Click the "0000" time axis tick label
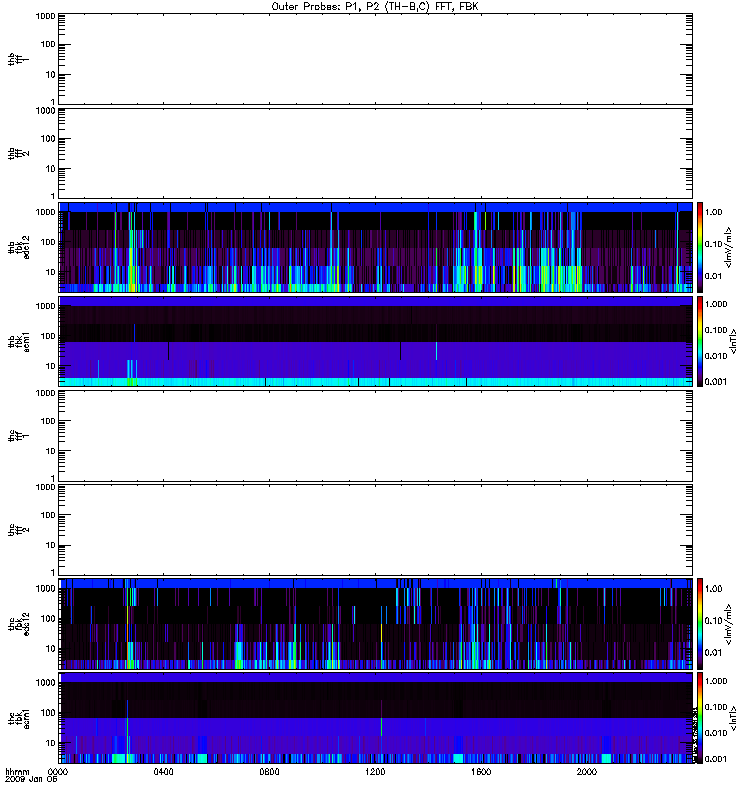 click(x=58, y=772)
